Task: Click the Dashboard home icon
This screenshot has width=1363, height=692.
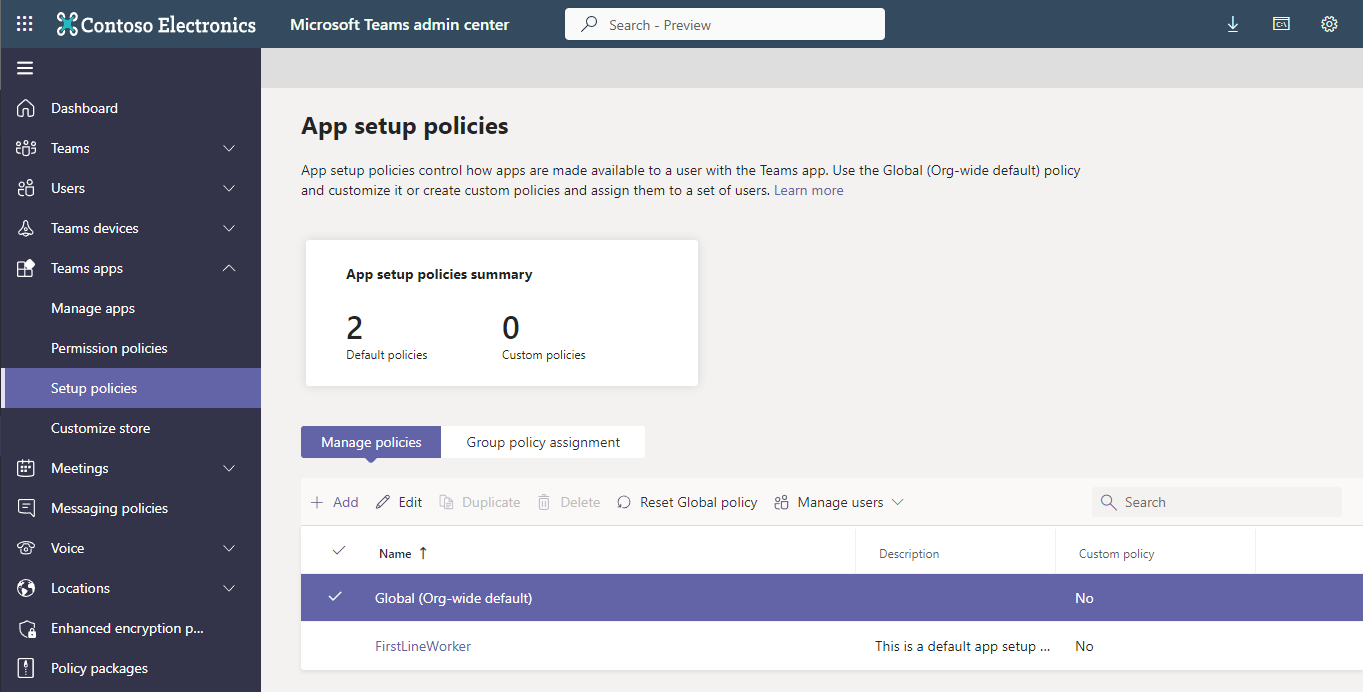Action: pos(26,108)
